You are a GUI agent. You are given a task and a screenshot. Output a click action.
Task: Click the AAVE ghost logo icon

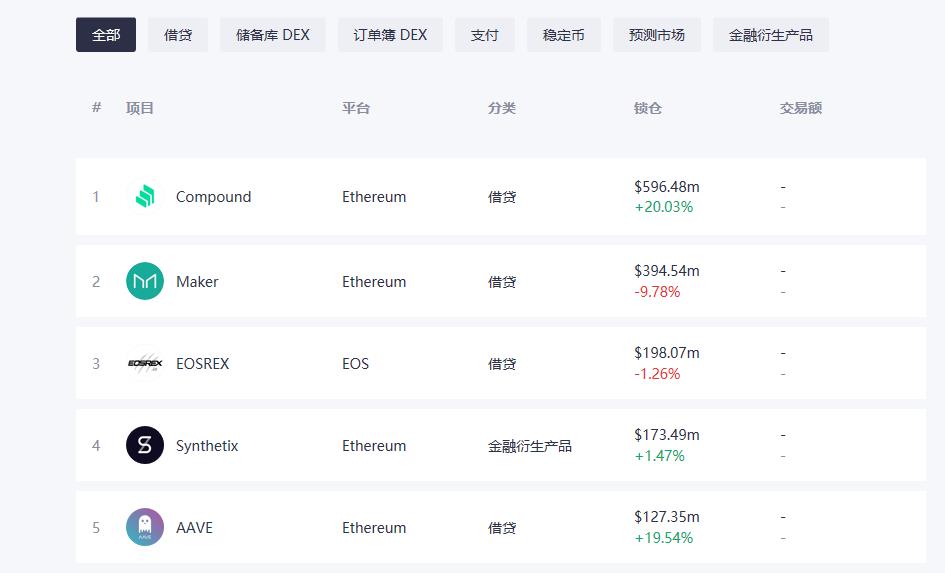point(145,527)
